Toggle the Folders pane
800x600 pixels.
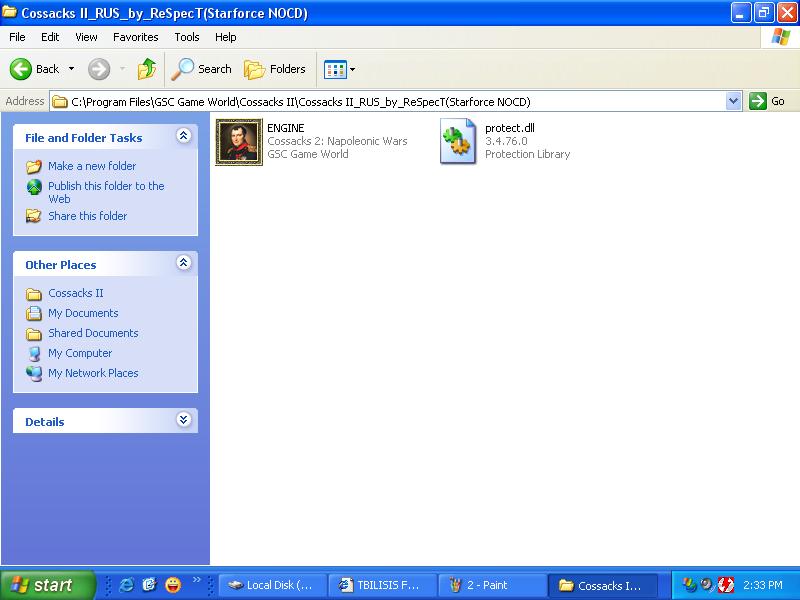pos(274,69)
